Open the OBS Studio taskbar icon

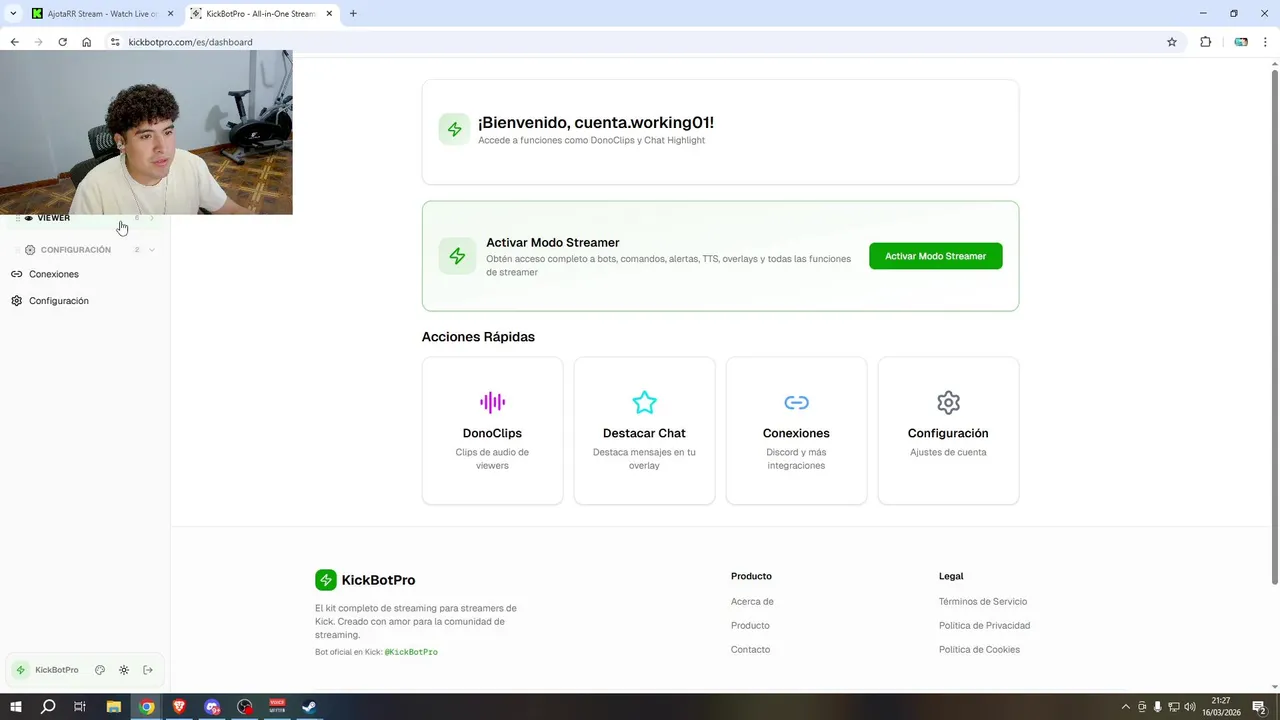pyautogui.click(x=245, y=707)
